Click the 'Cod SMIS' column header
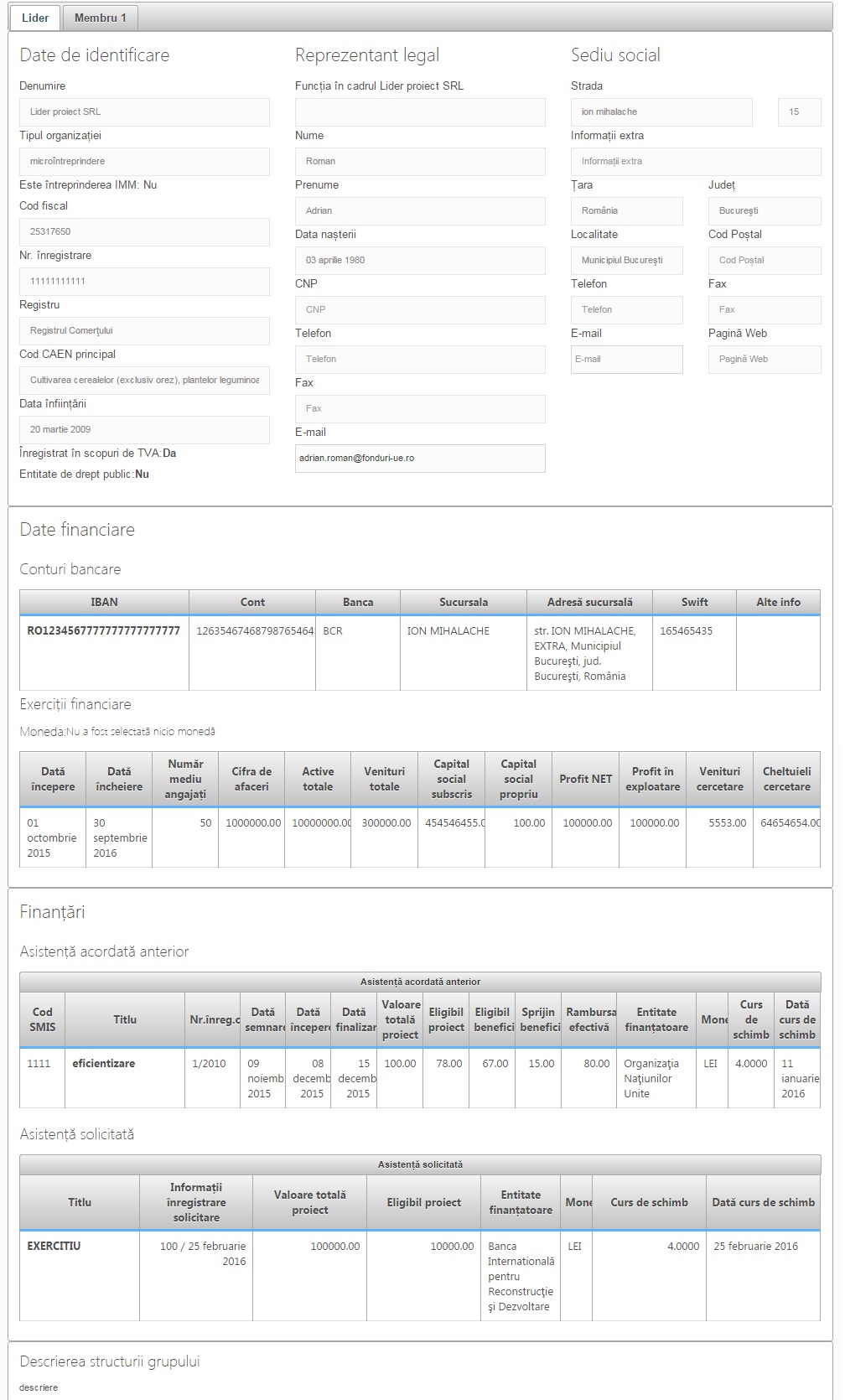The width and height of the screenshot is (845, 1400). tap(43, 1019)
